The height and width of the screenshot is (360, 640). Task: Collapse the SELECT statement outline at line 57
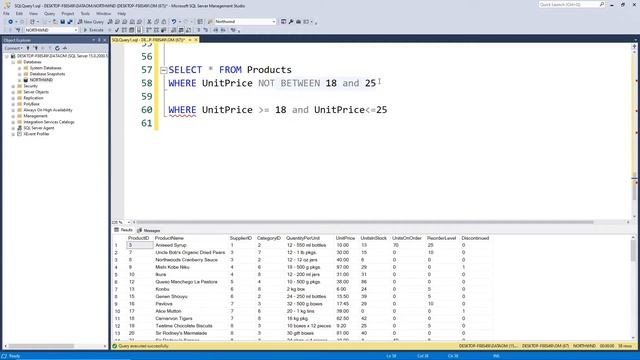163,70
